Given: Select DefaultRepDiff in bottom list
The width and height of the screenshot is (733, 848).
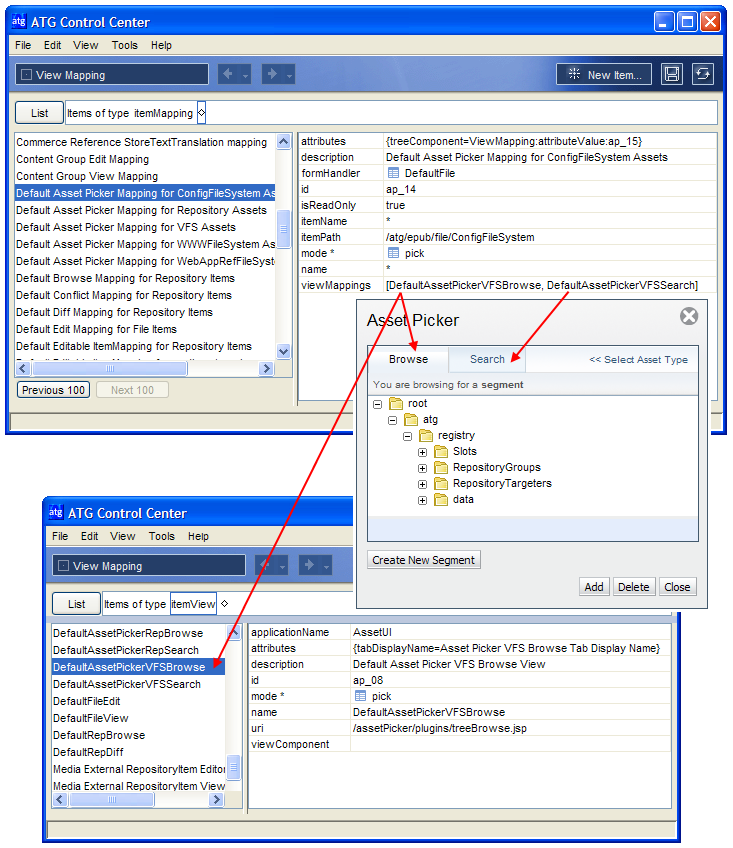Looking at the screenshot, I should tap(88, 752).
